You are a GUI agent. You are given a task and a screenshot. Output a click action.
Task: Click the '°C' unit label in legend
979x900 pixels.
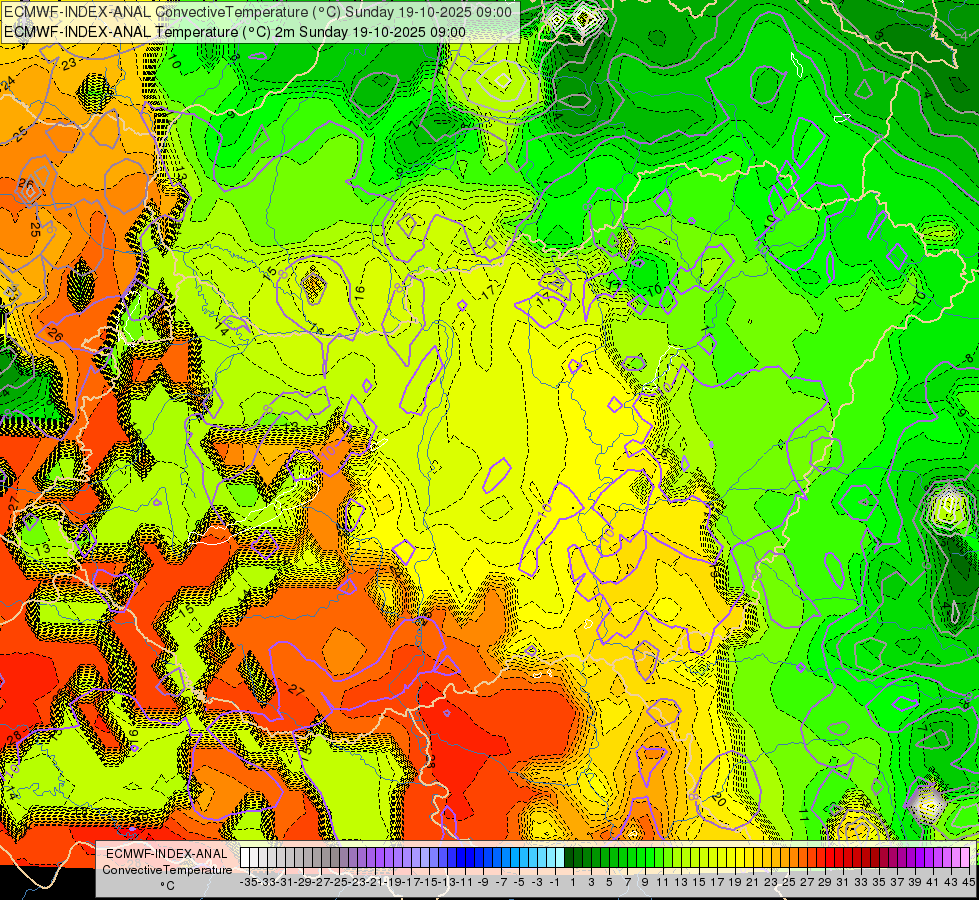coord(167,886)
